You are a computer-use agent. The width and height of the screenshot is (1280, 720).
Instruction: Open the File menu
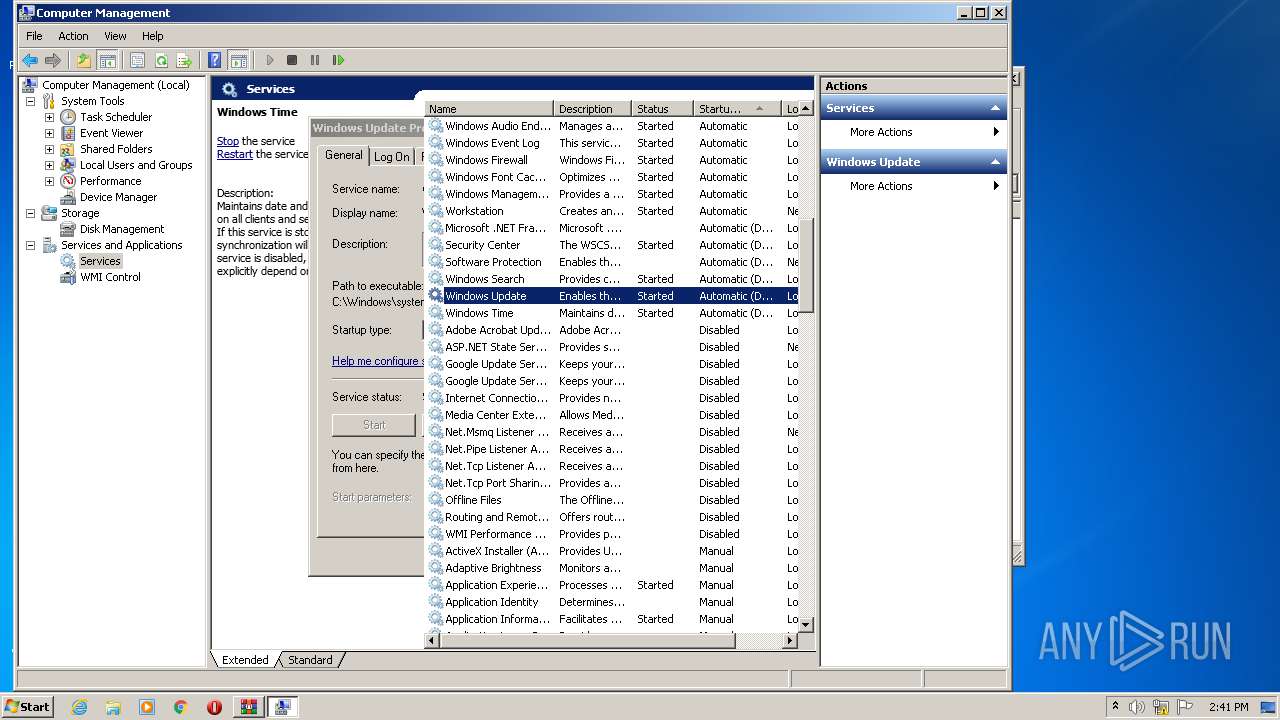(34, 36)
